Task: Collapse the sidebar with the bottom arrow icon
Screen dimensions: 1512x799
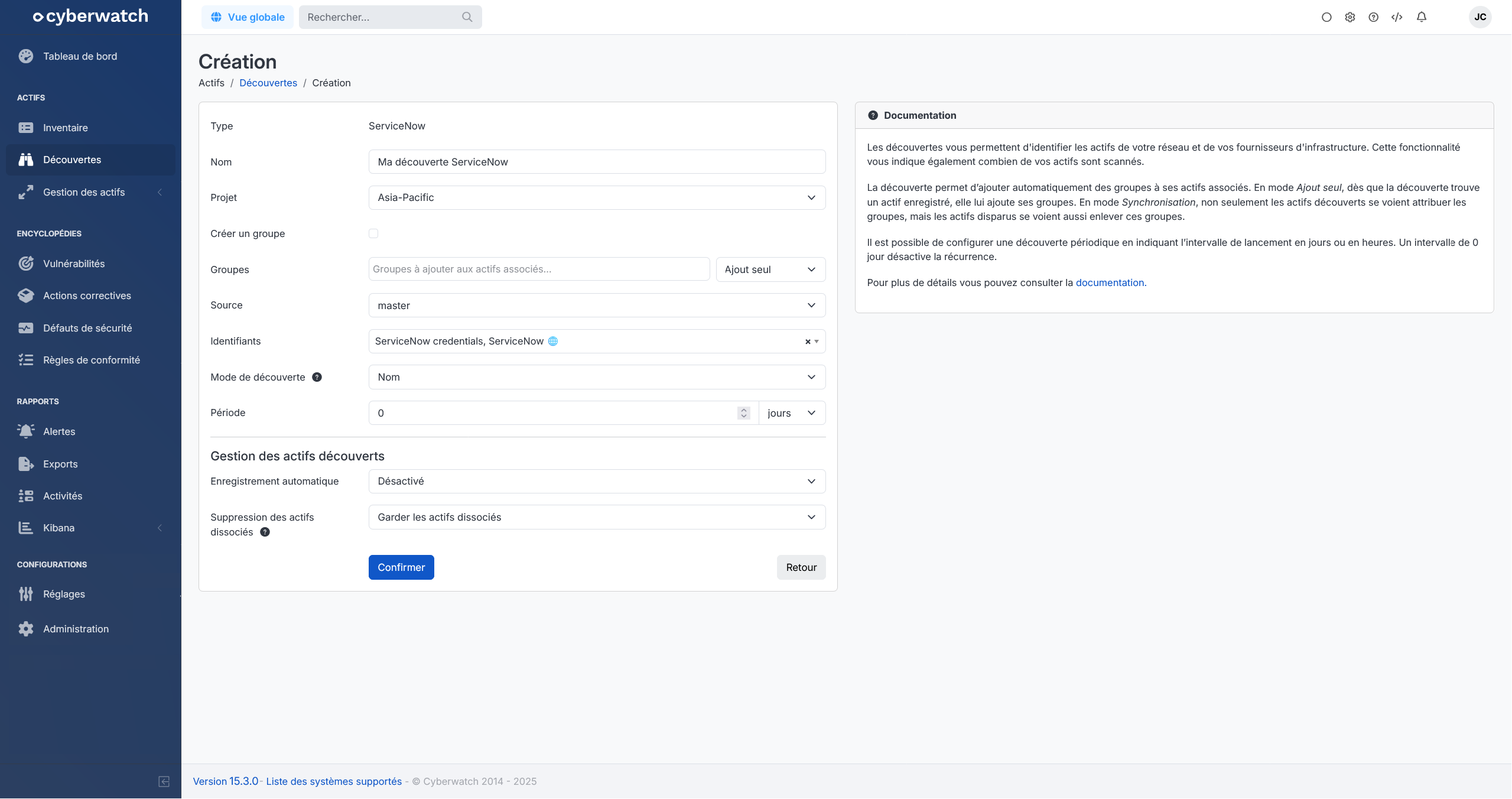Action: click(x=164, y=781)
